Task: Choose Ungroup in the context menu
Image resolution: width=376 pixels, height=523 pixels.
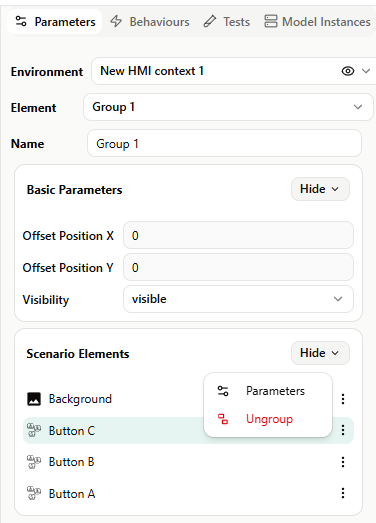Action: click(268, 419)
